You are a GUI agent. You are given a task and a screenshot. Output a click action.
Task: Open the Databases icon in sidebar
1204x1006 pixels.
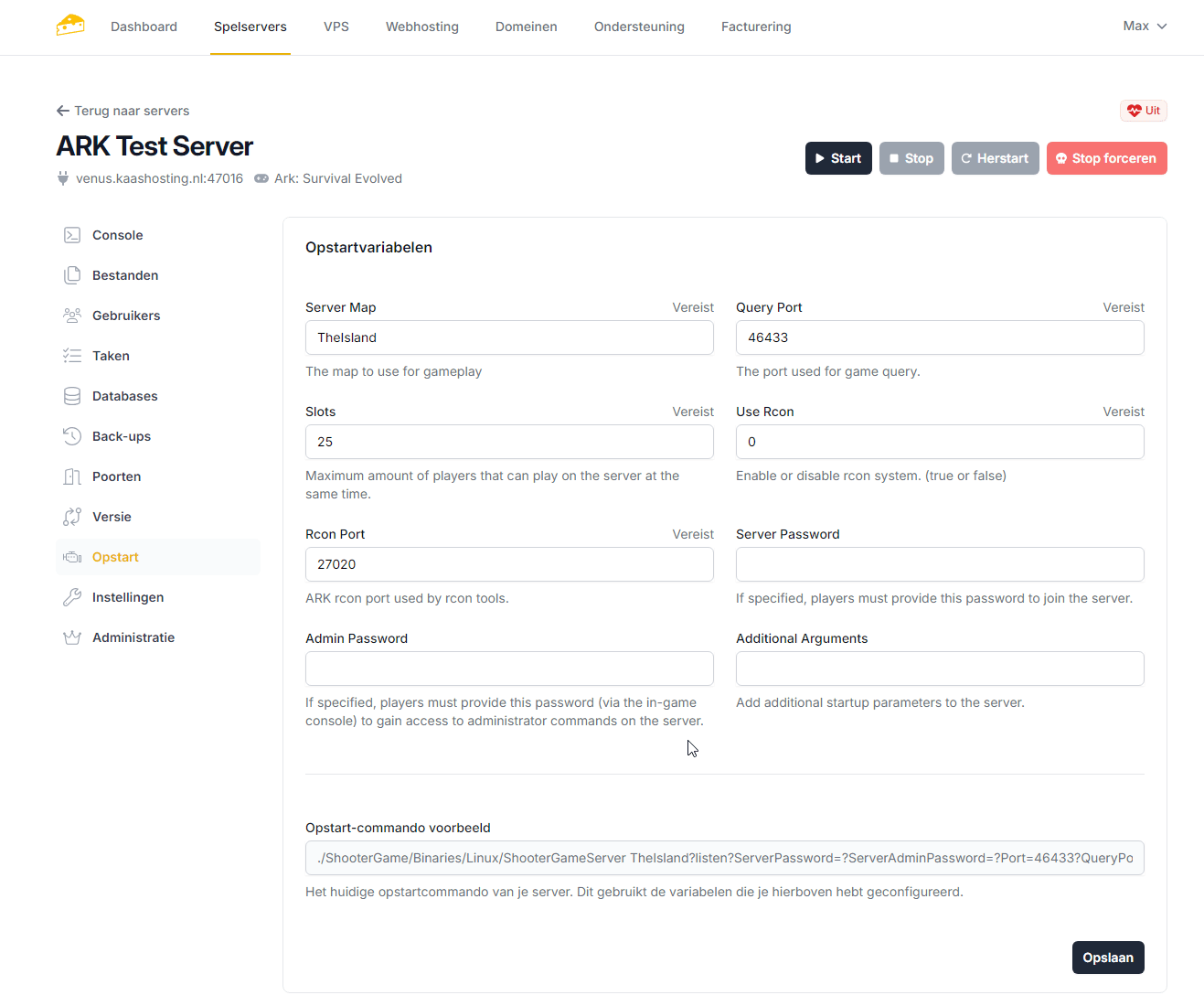(72, 396)
